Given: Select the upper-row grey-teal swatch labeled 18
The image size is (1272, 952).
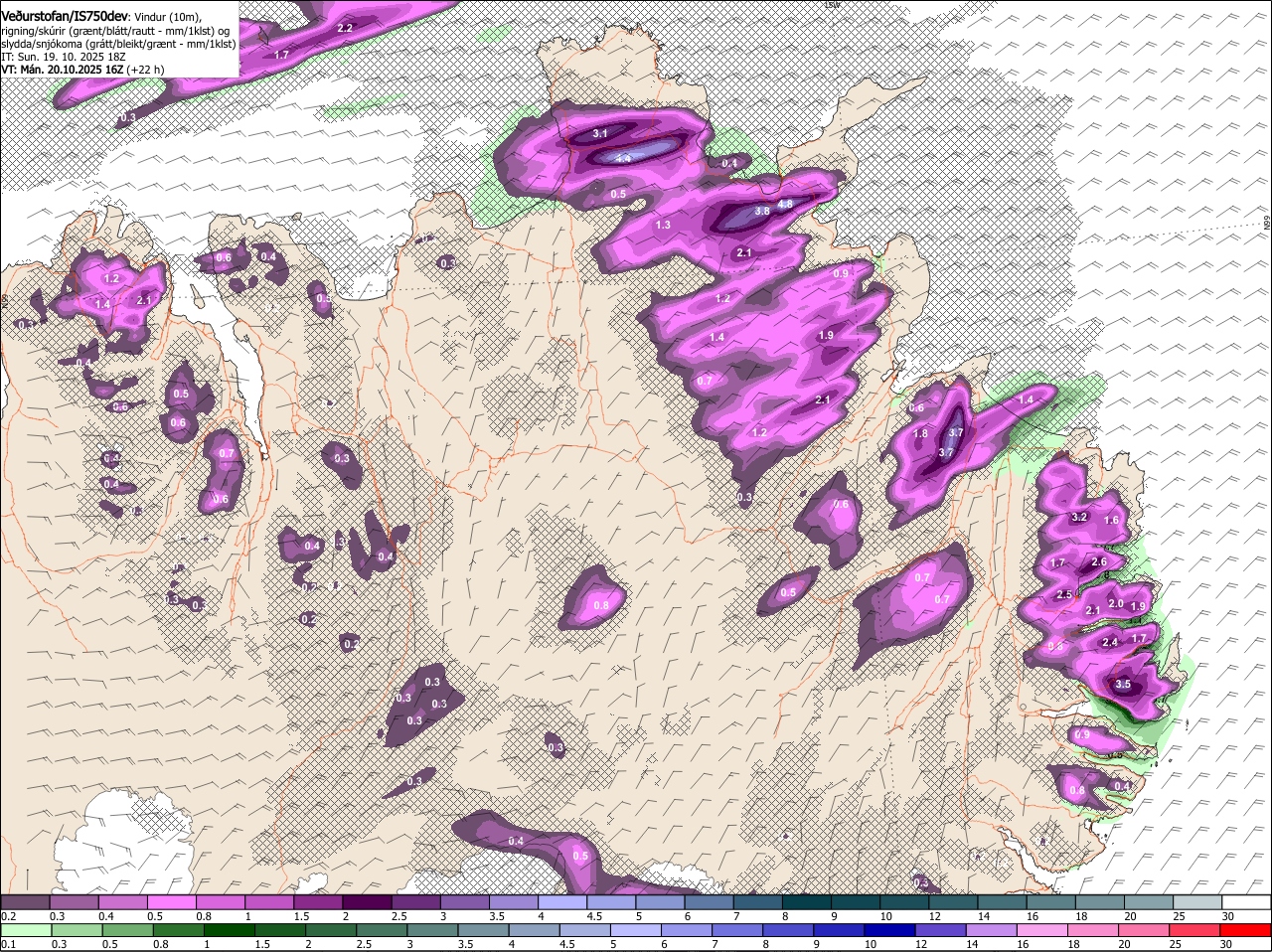Looking at the screenshot, I should tap(1100, 902).
